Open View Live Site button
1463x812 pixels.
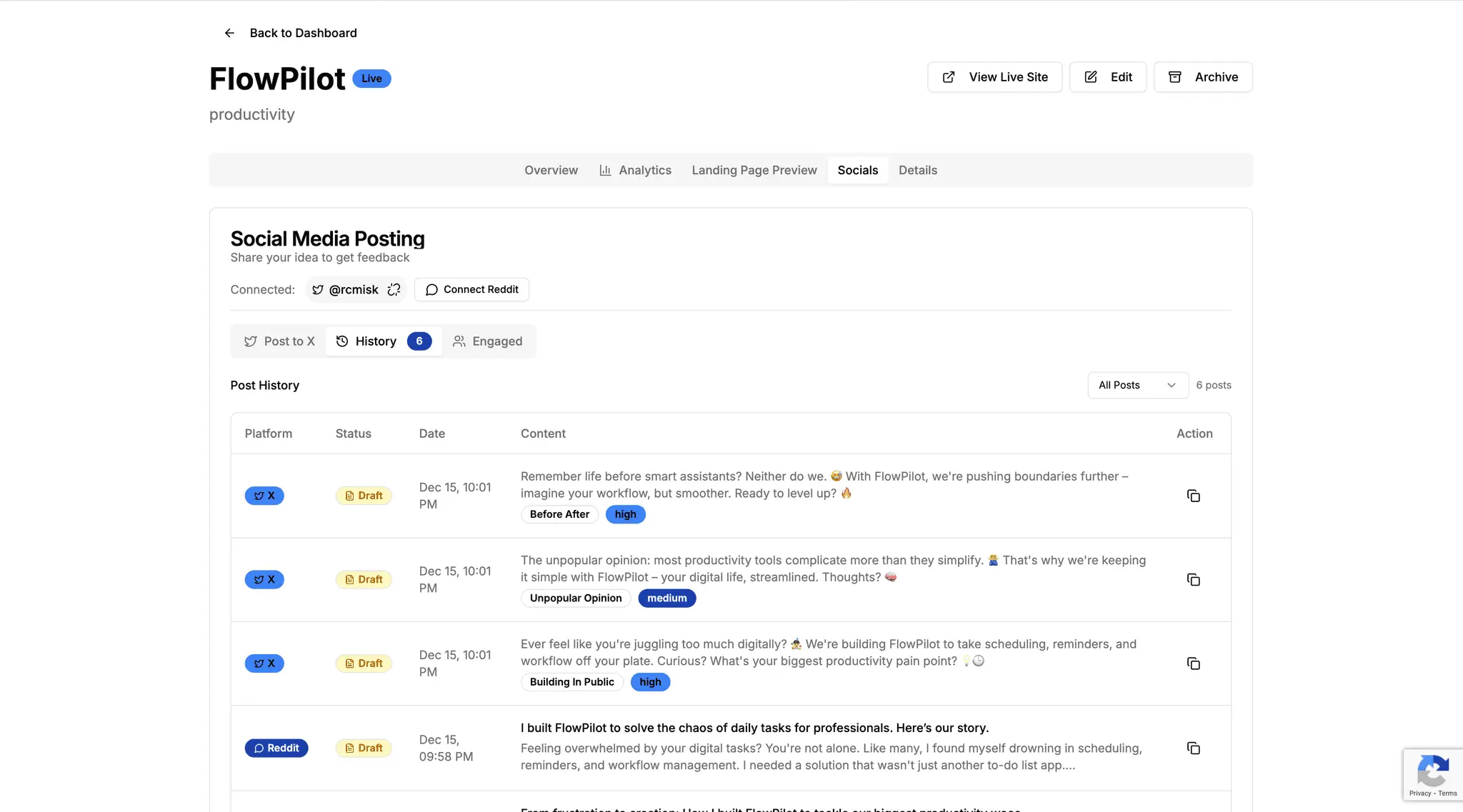[x=994, y=77]
